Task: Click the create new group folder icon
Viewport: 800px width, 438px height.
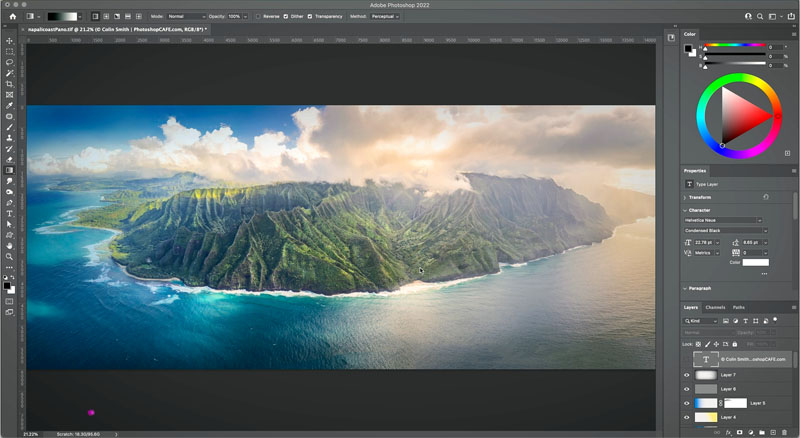Action: point(762,432)
